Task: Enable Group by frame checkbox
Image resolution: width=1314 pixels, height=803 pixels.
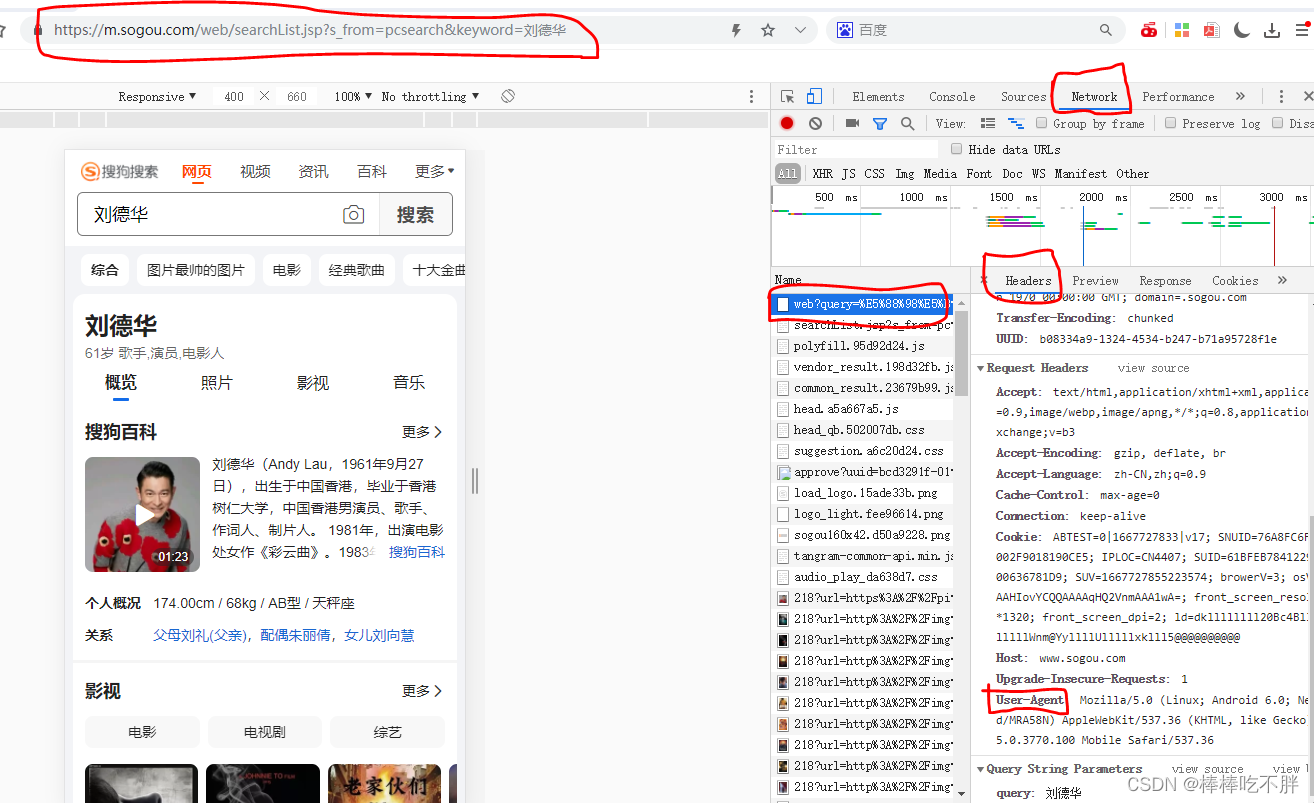Action: pyautogui.click(x=1042, y=123)
